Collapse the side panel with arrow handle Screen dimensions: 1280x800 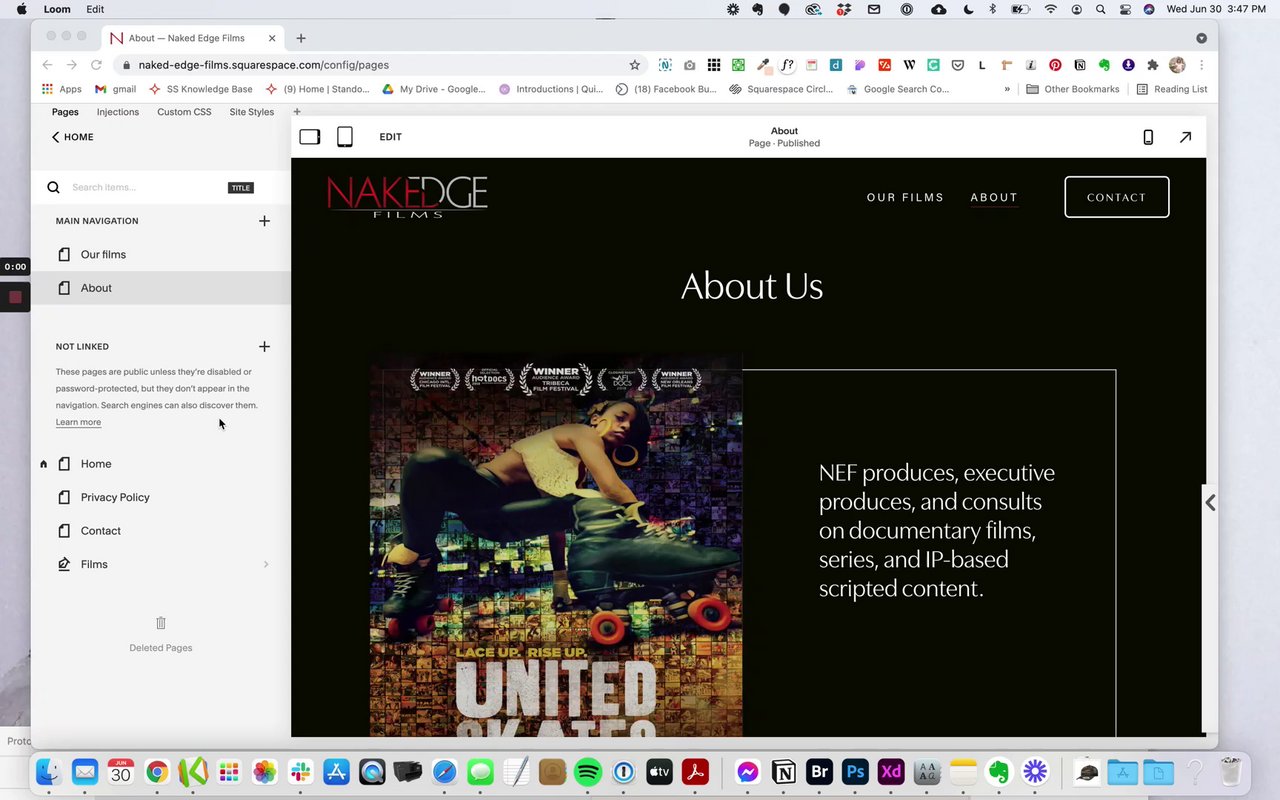click(1210, 503)
